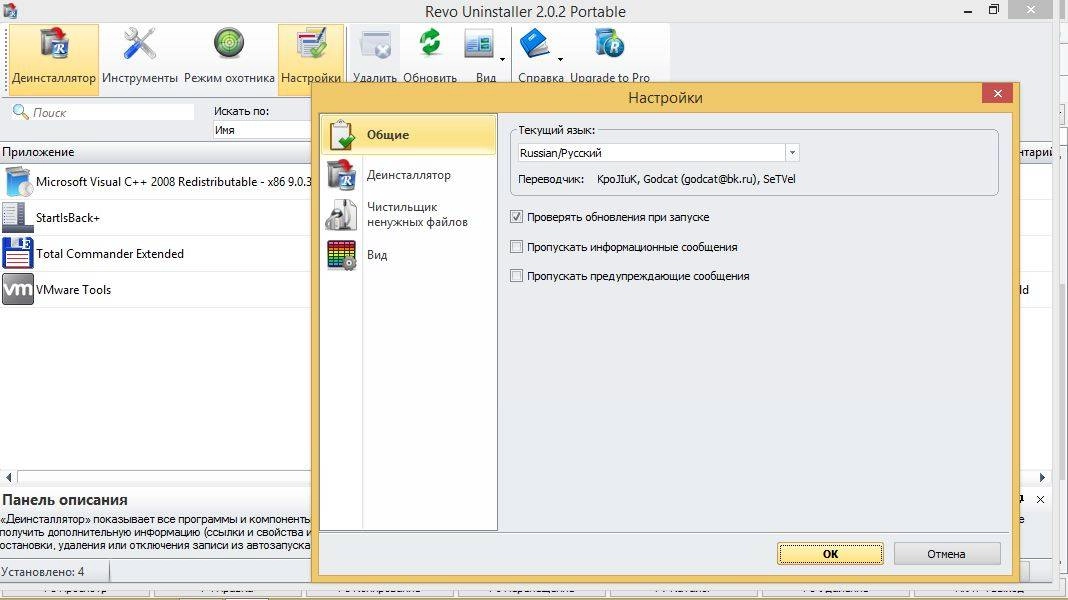Activate Режим охотника target icon
Screen dimensions: 1068x600
pyautogui.click(x=229, y=43)
